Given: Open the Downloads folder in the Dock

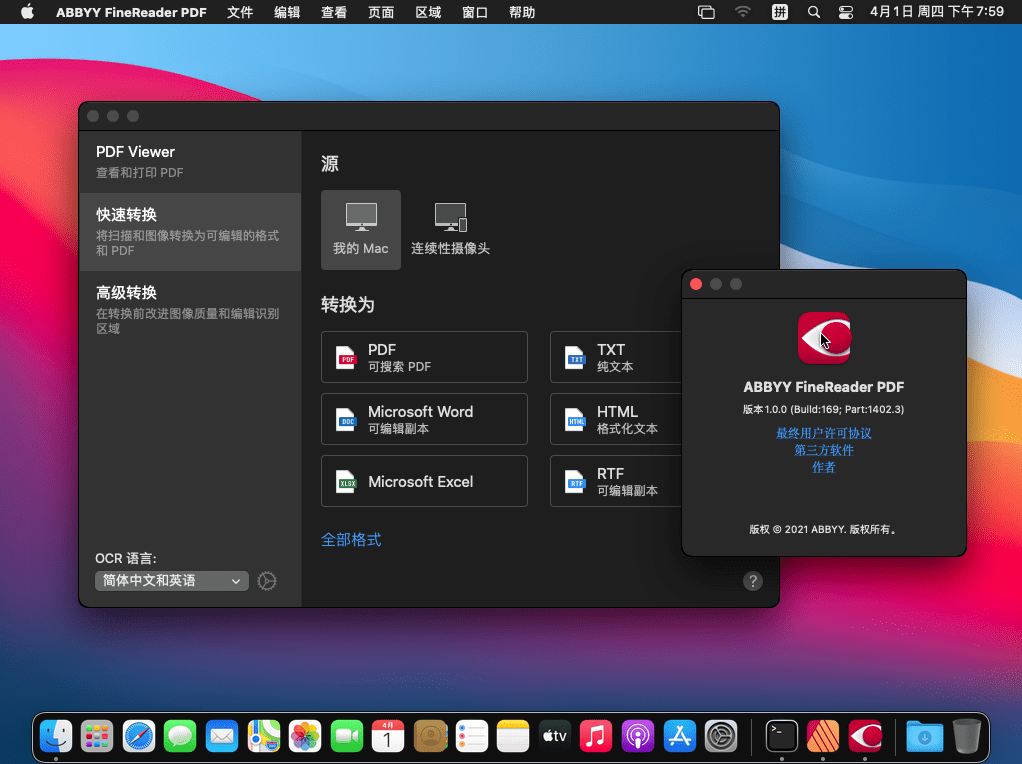Looking at the screenshot, I should 925,737.
